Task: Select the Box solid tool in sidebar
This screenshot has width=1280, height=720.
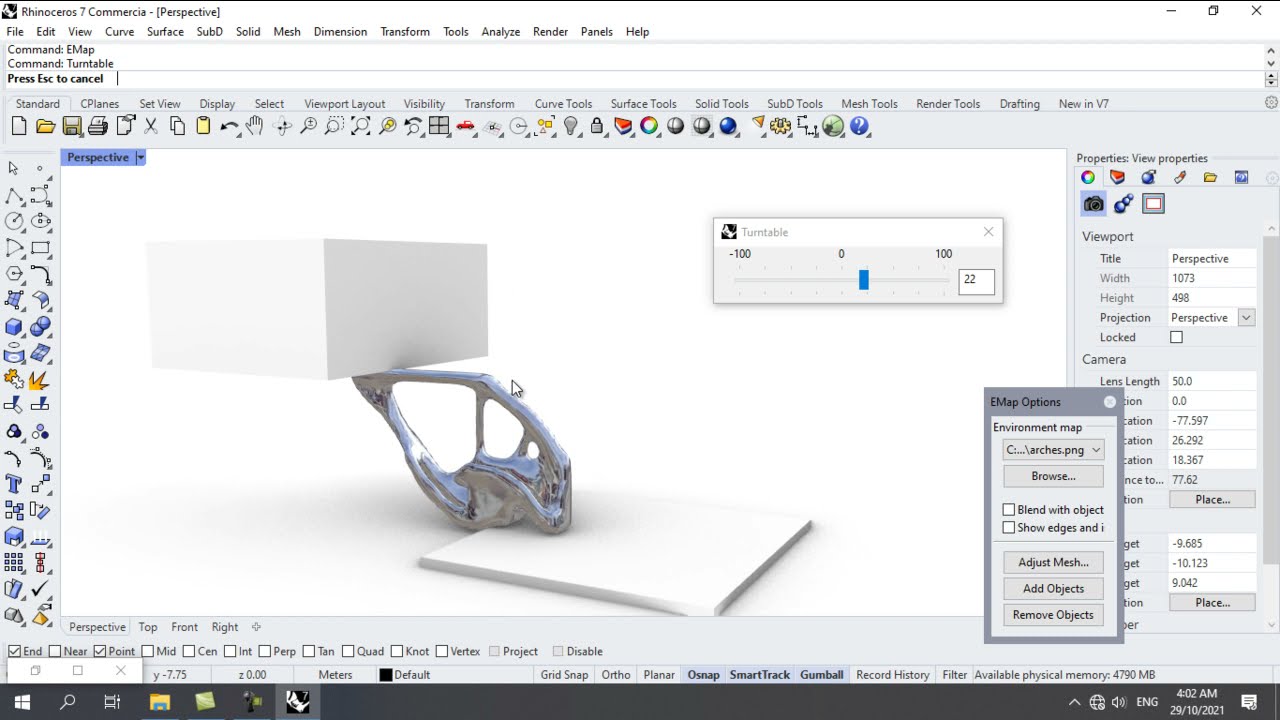Action: (14, 326)
